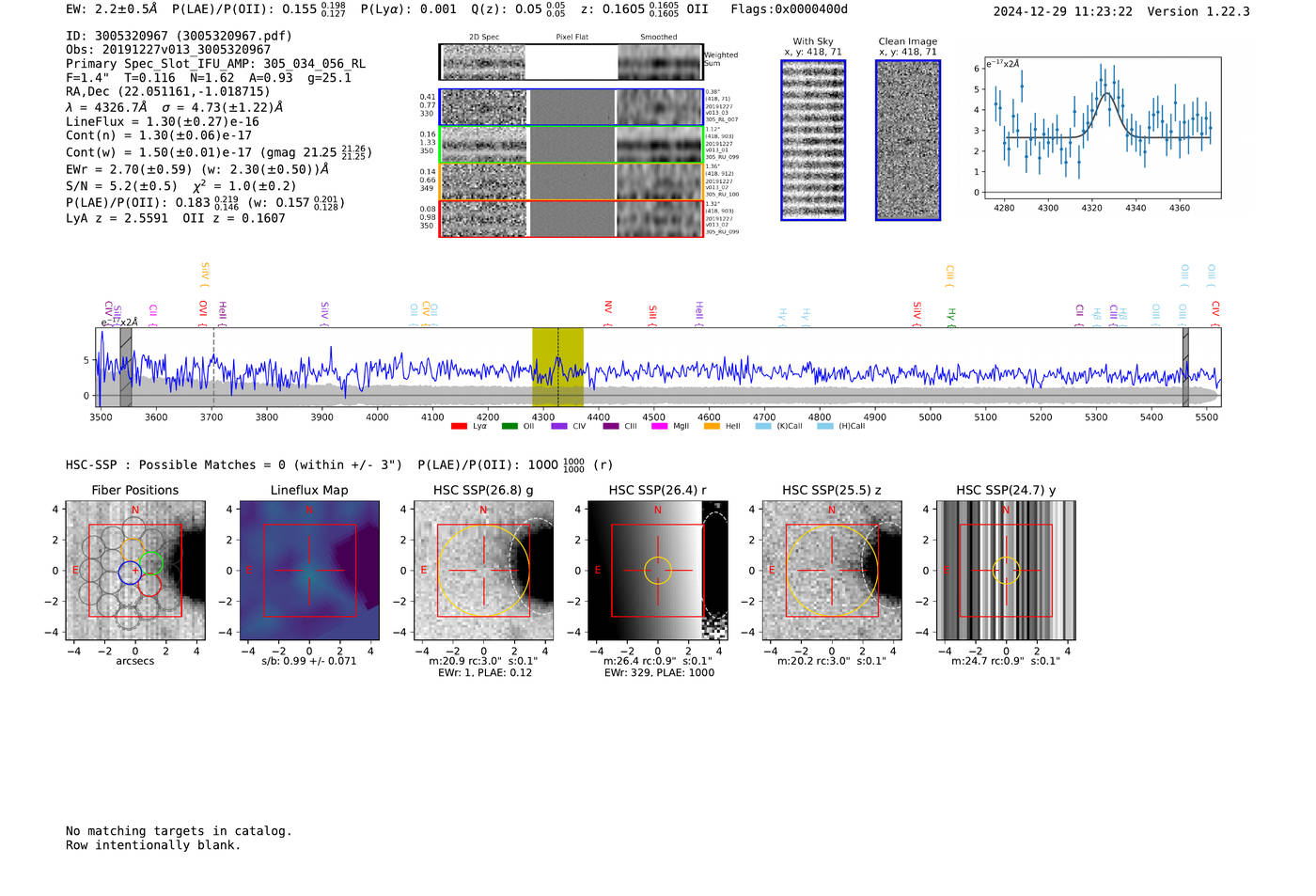Click the EWr: 329, PLAE: 1000 caption
This screenshot has height=896, width=1316.
[x=659, y=672]
